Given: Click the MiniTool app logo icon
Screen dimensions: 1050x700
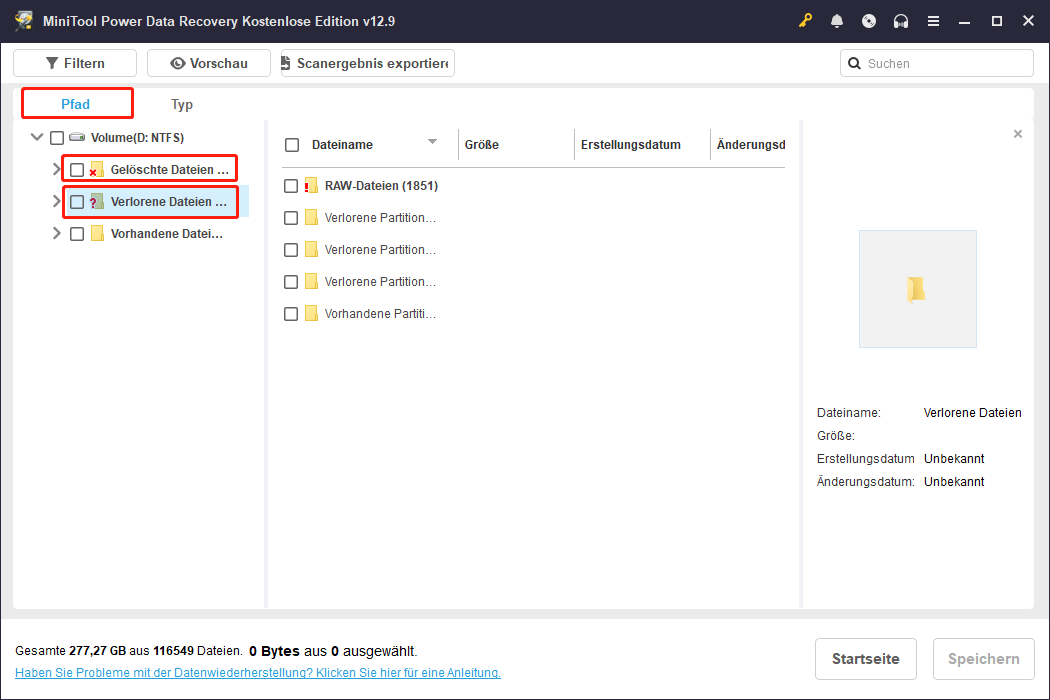Looking at the screenshot, I should (24, 21).
